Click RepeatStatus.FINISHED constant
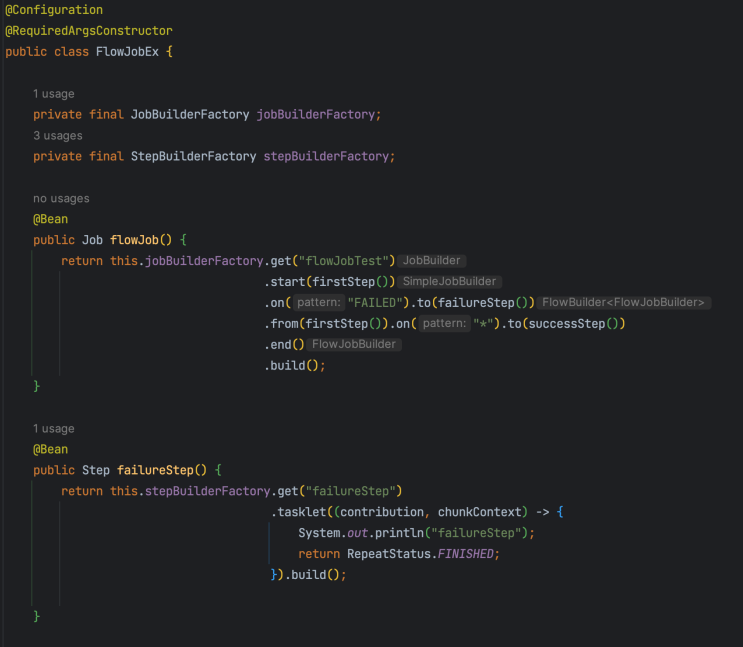This screenshot has width=743, height=647. pyautogui.click(x=420, y=554)
